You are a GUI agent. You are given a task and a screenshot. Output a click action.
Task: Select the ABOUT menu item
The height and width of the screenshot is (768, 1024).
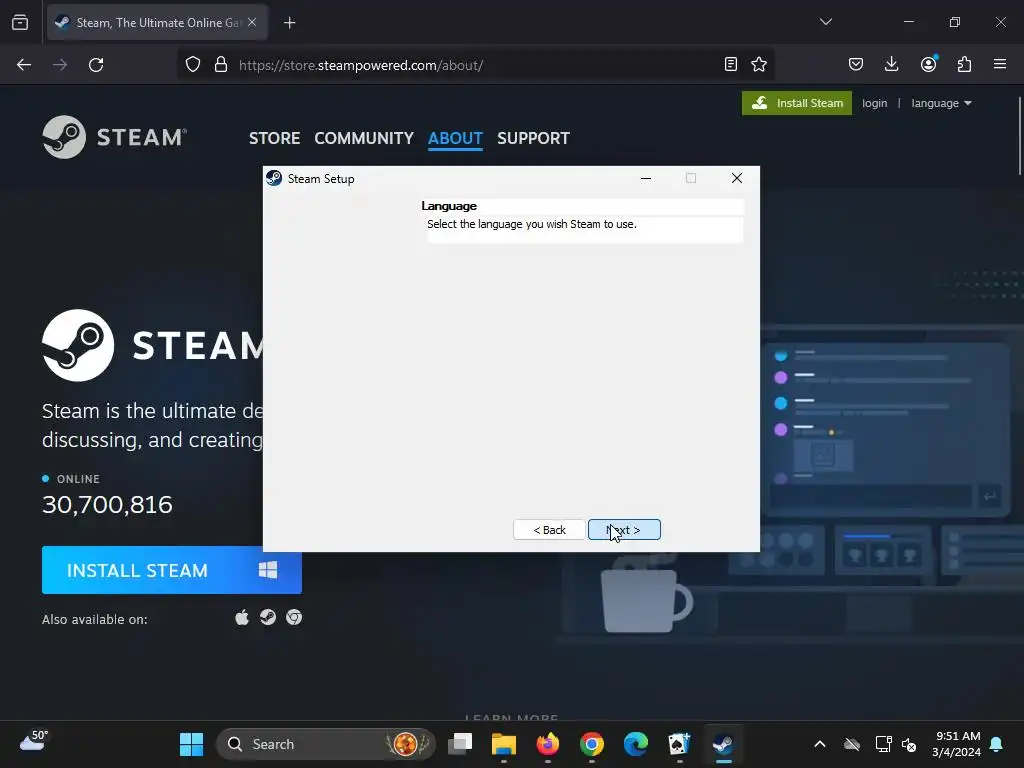[455, 138]
